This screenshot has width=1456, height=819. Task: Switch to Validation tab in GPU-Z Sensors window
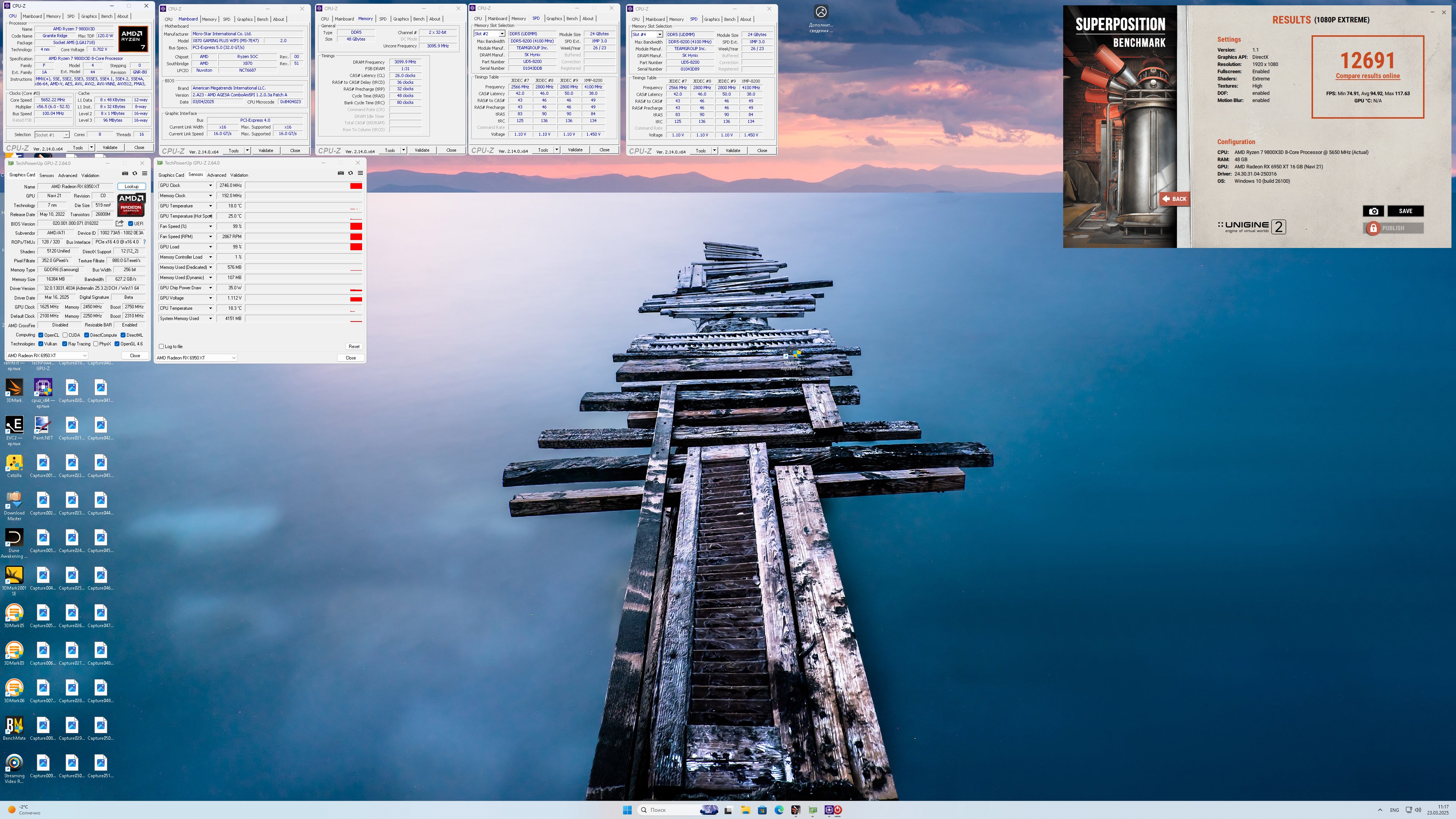(239, 175)
